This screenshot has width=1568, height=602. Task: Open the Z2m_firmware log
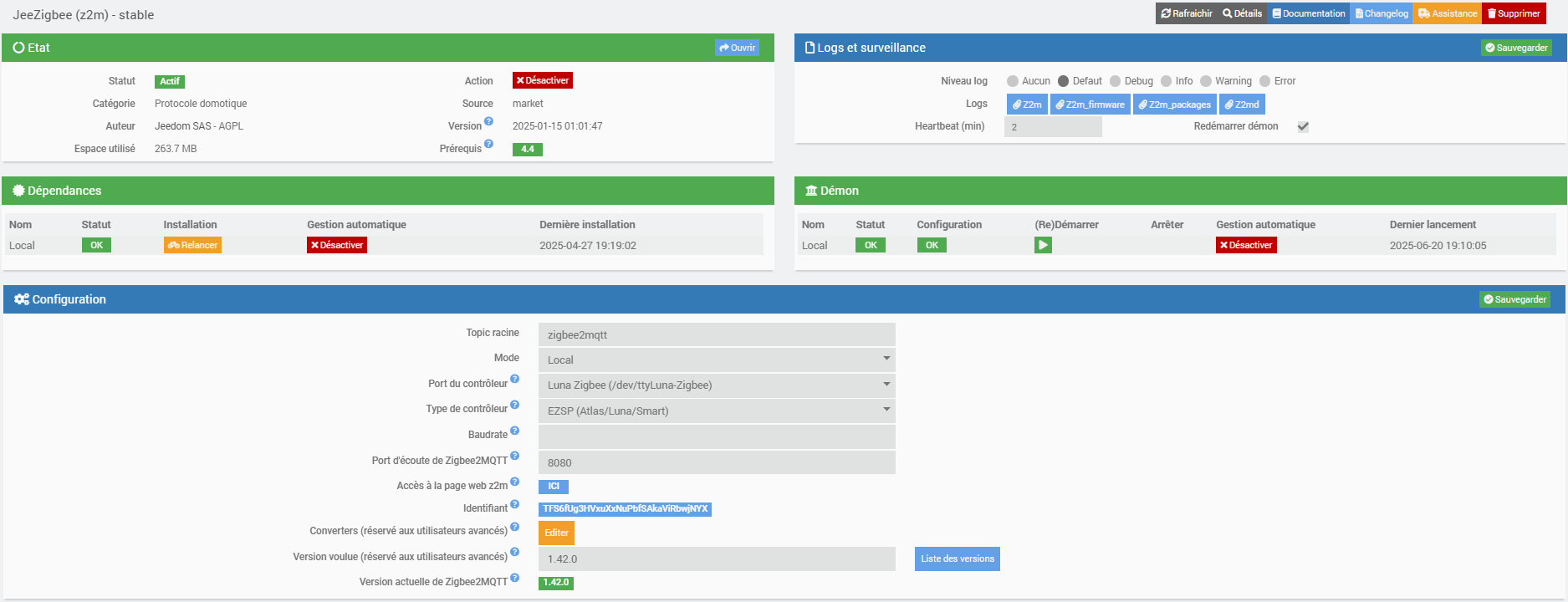tap(1090, 105)
